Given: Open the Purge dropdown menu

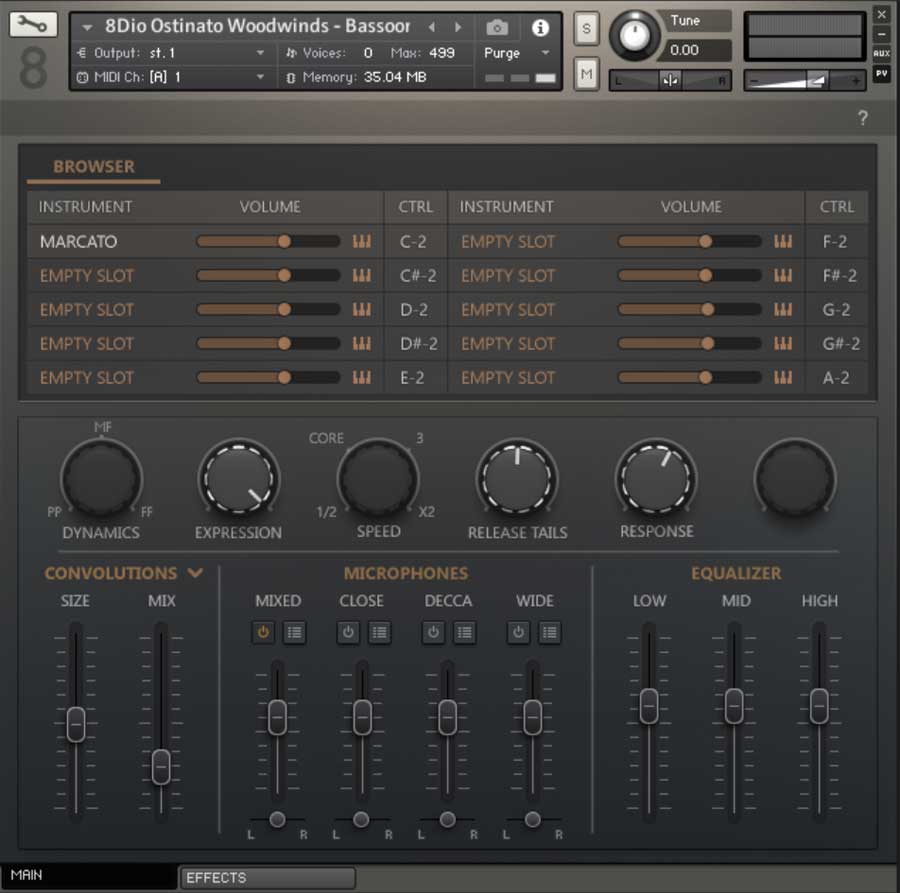Looking at the screenshot, I should pyautogui.click(x=517, y=53).
